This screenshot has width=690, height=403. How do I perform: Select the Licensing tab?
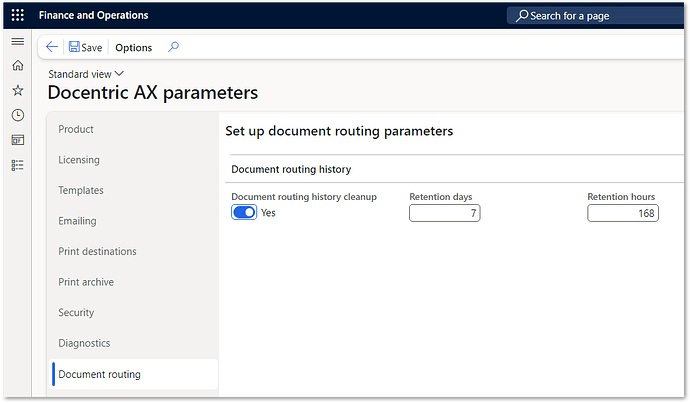click(x=132, y=160)
